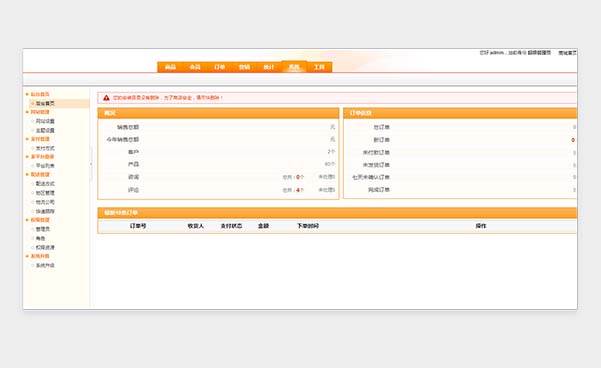Go to 网站设置 in sidebar
The height and width of the screenshot is (368, 601).
point(45,121)
